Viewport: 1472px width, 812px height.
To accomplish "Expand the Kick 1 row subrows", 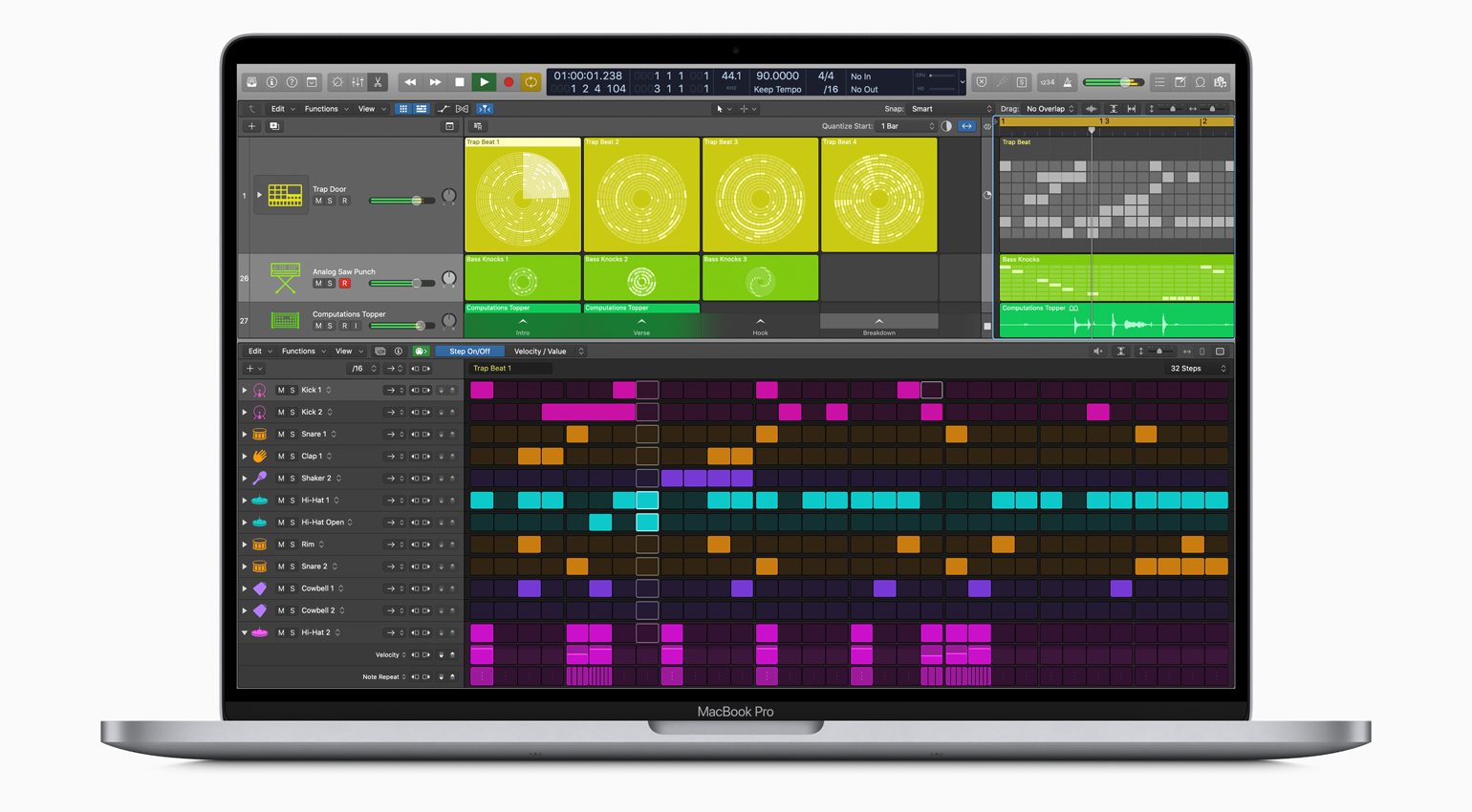I will point(245,391).
